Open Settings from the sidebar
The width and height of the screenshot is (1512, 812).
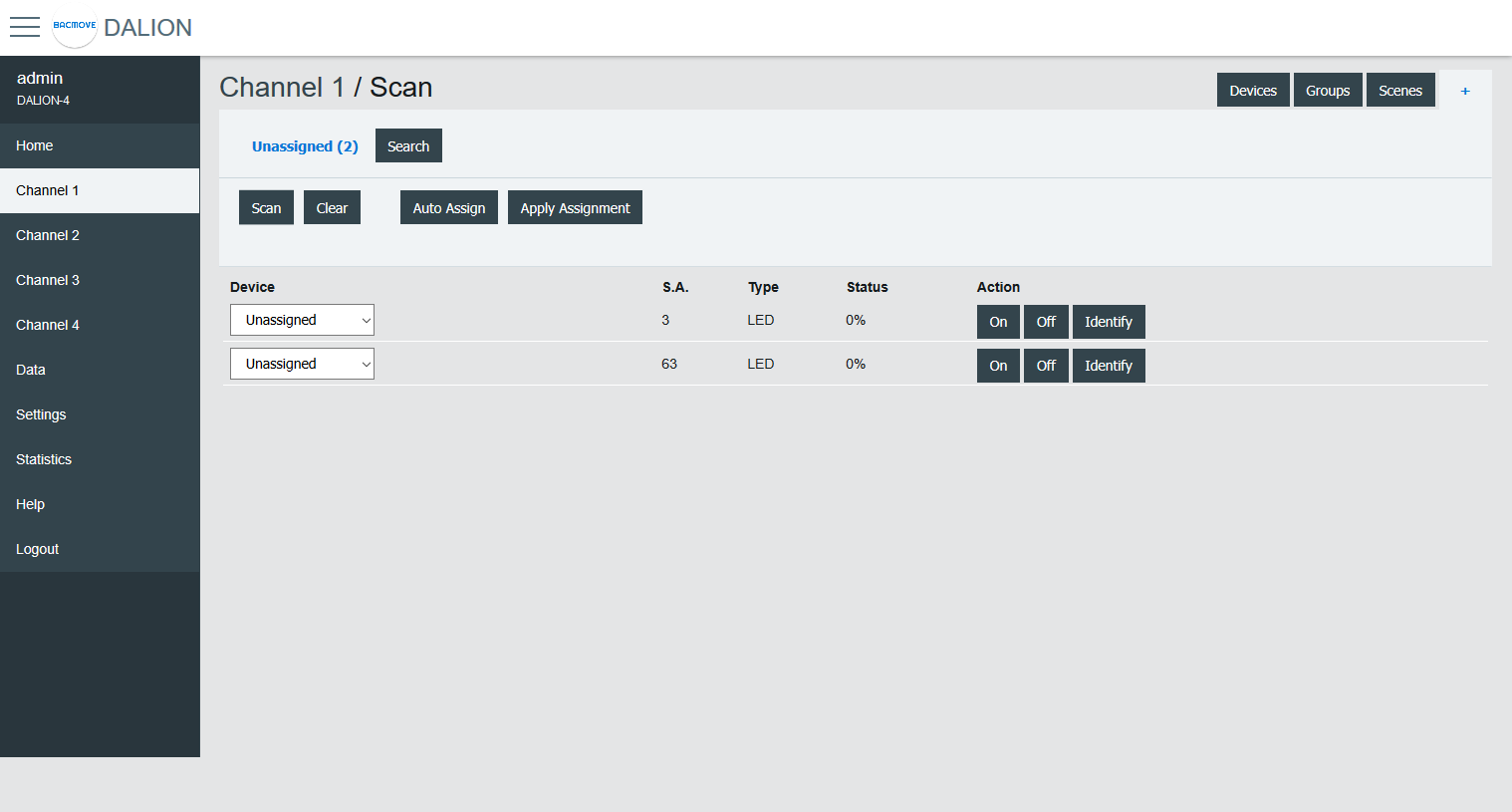41,414
